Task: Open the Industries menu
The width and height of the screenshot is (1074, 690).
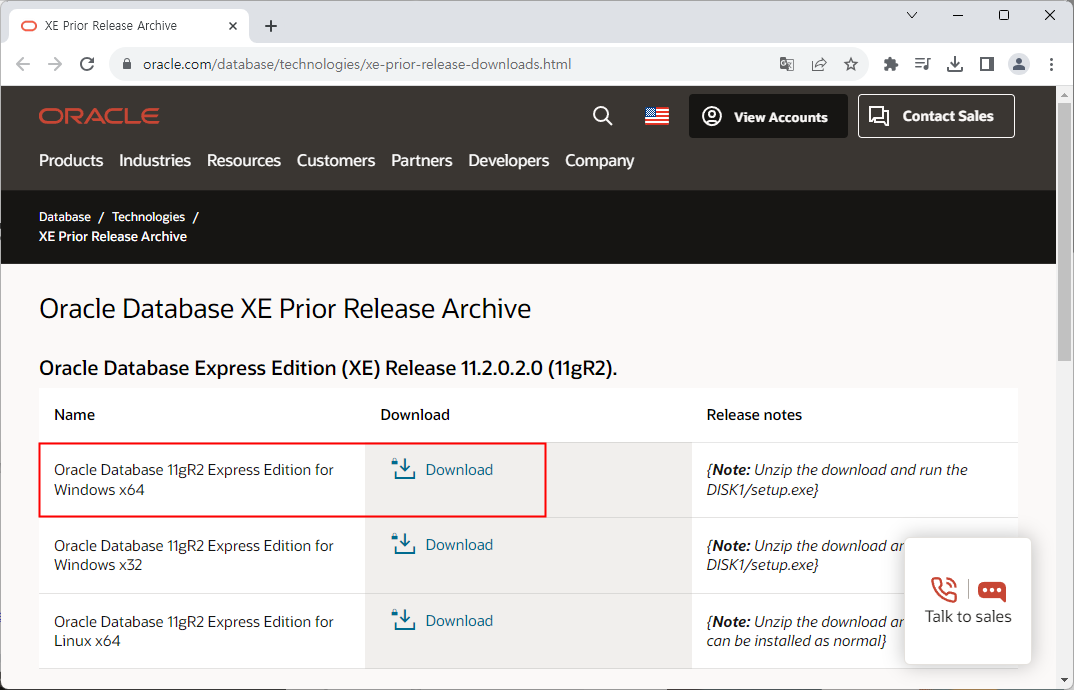Action: 155,160
